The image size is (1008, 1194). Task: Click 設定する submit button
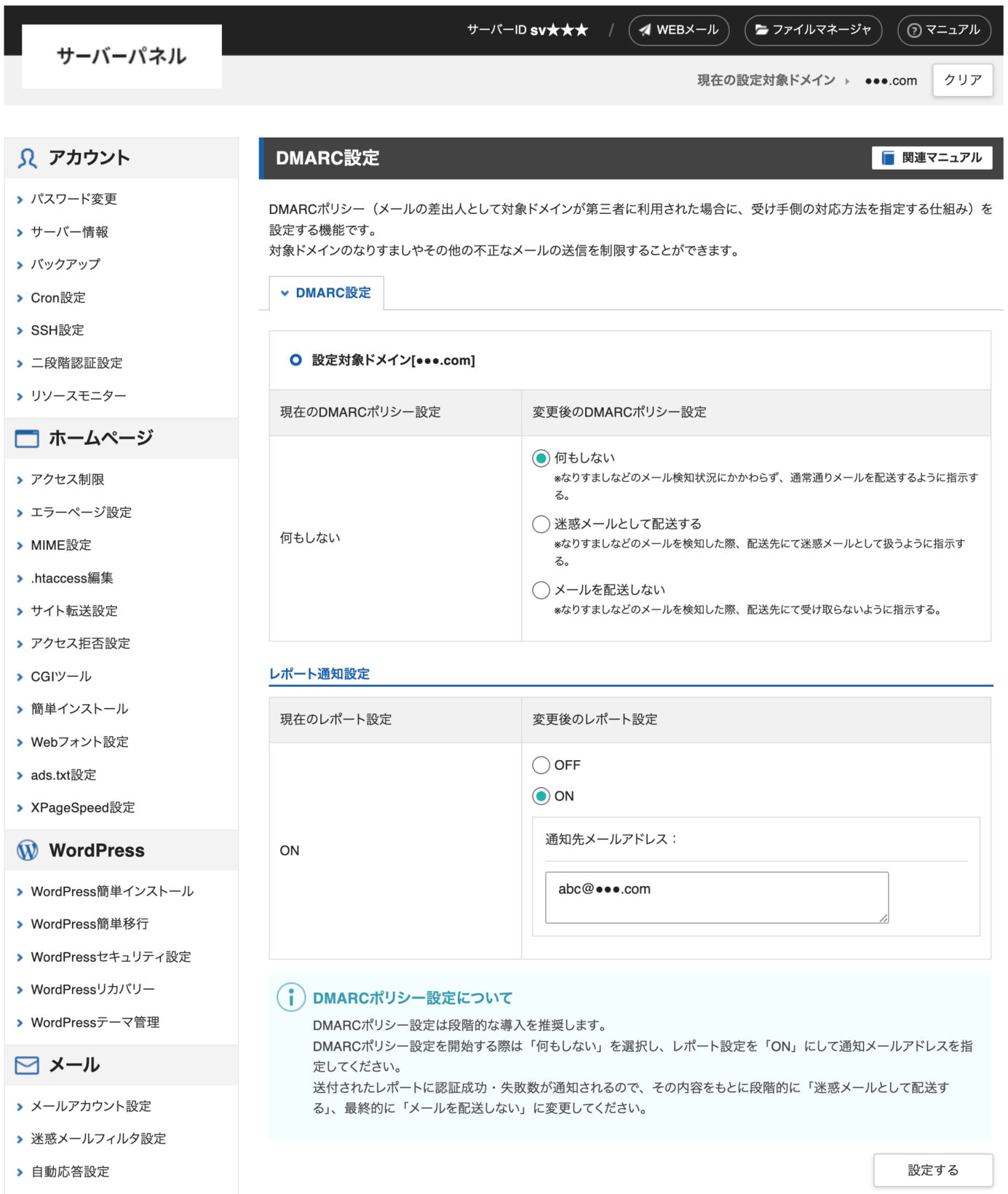[933, 1170]
